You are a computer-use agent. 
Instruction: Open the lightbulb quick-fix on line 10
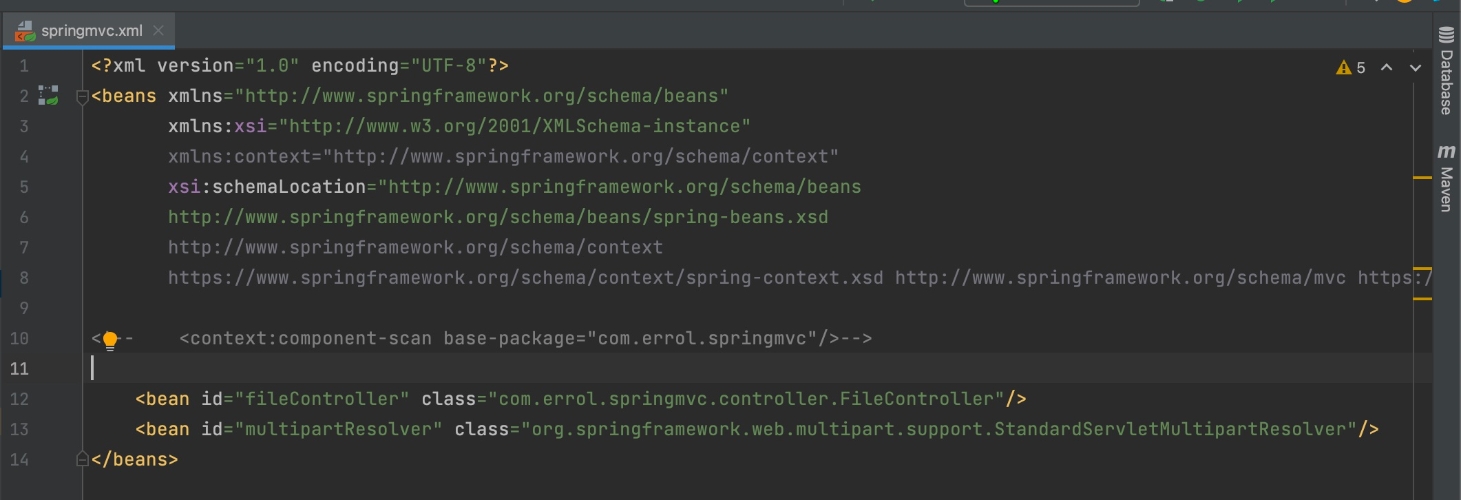point(110,339)
